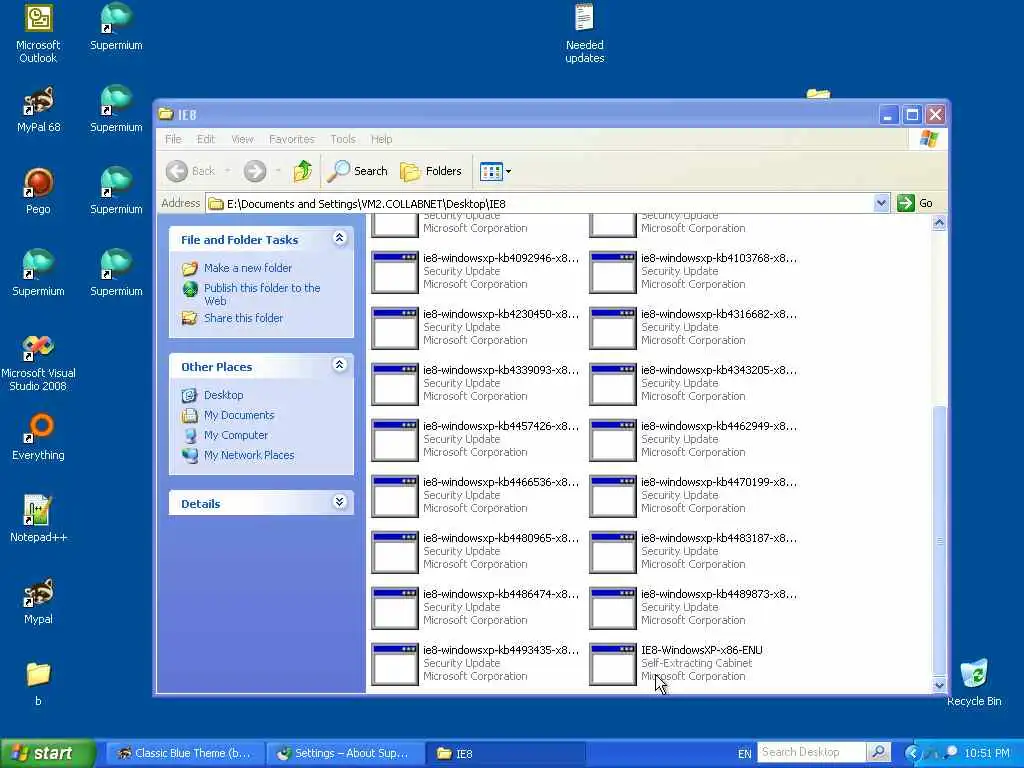Screen dimensions: 1024x768
Task: Switch to Settings – About Supermium taskbar window
Action: tap(345, 754)
